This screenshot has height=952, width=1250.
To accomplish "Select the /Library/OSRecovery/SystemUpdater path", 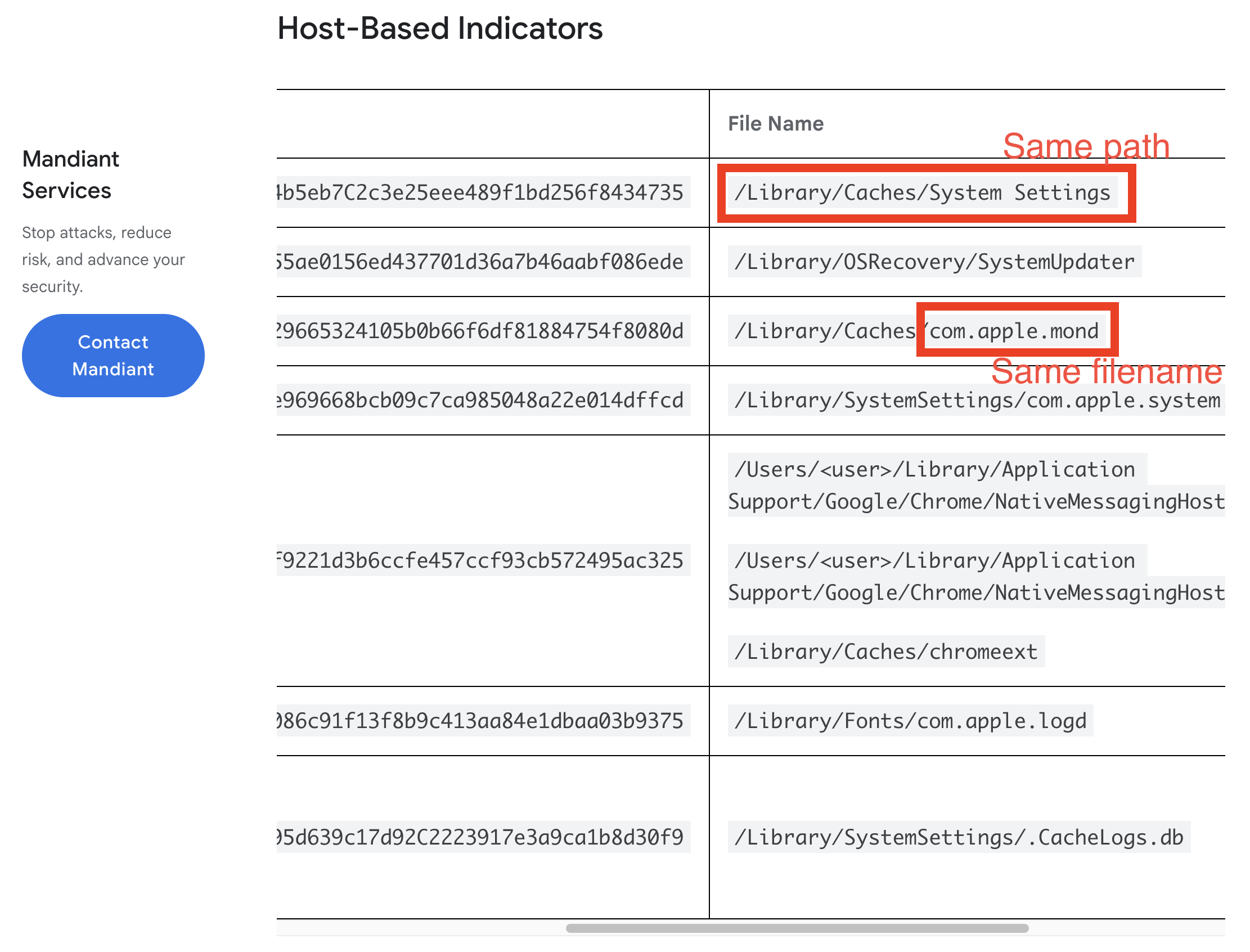I will (x=934, y=262).
